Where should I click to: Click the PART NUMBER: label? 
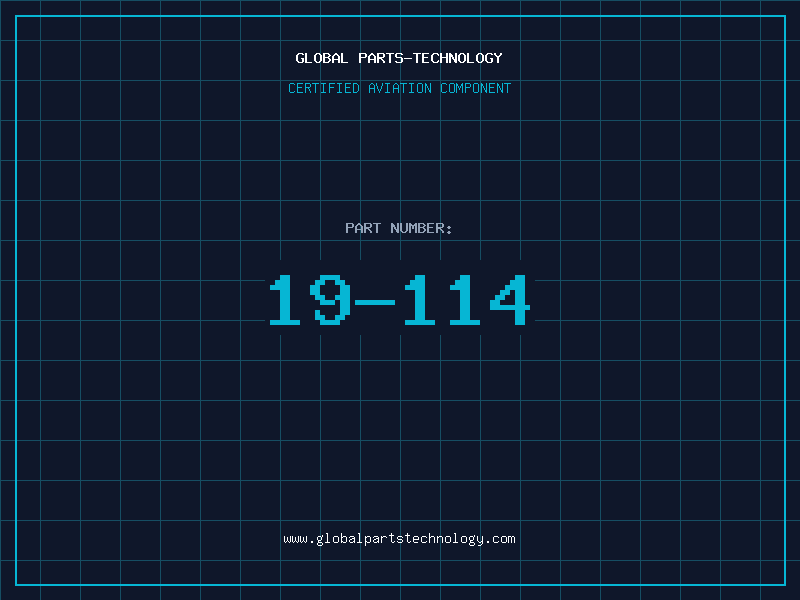(398, 228)
